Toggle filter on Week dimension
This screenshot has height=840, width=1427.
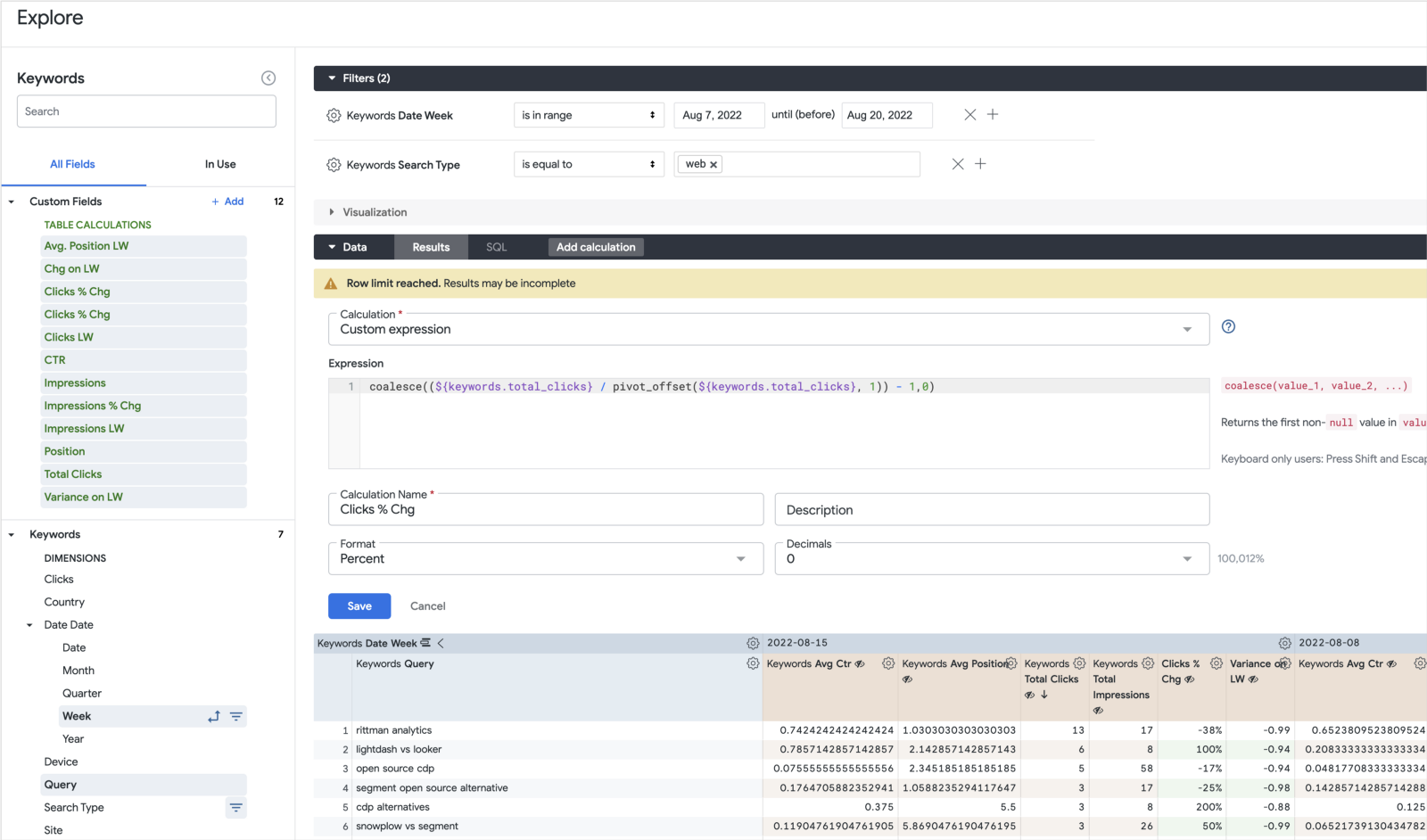pos(236,716)
